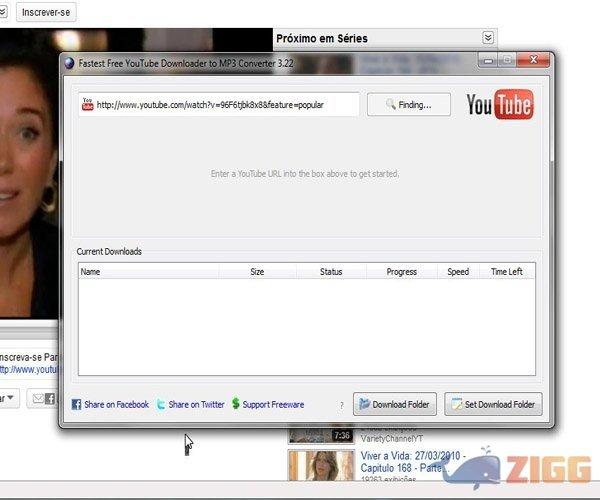Viewport: 600px width, 500px height.
Task: Click the Set Download Folder button
Action: point(494,405)
